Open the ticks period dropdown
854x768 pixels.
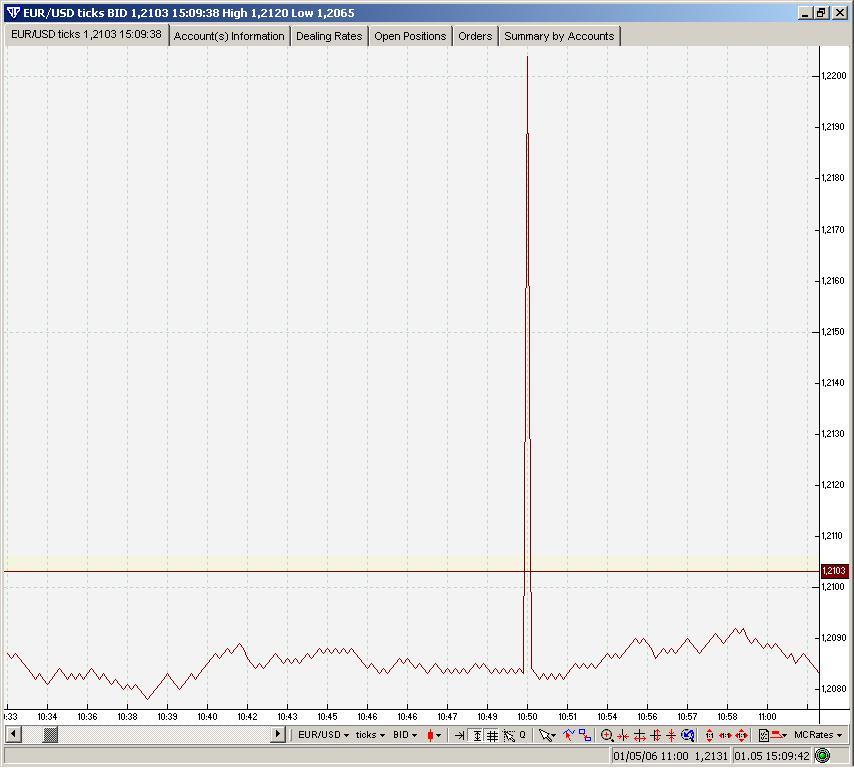(x=370, y=735)
